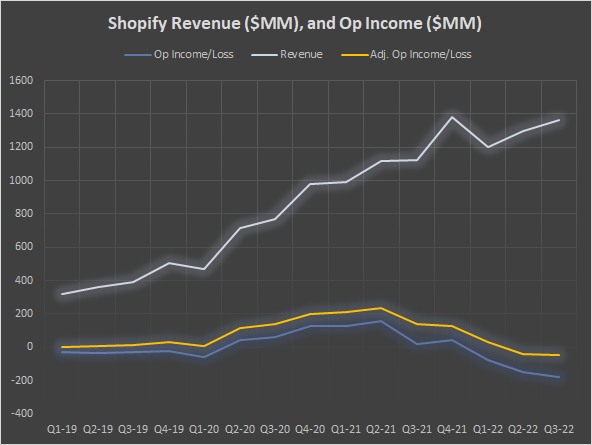Image resolution: width=592 pixels, height=445 pixels.
Task: Click the Op Income/Loss legend entry
Action: pos(179,55)
